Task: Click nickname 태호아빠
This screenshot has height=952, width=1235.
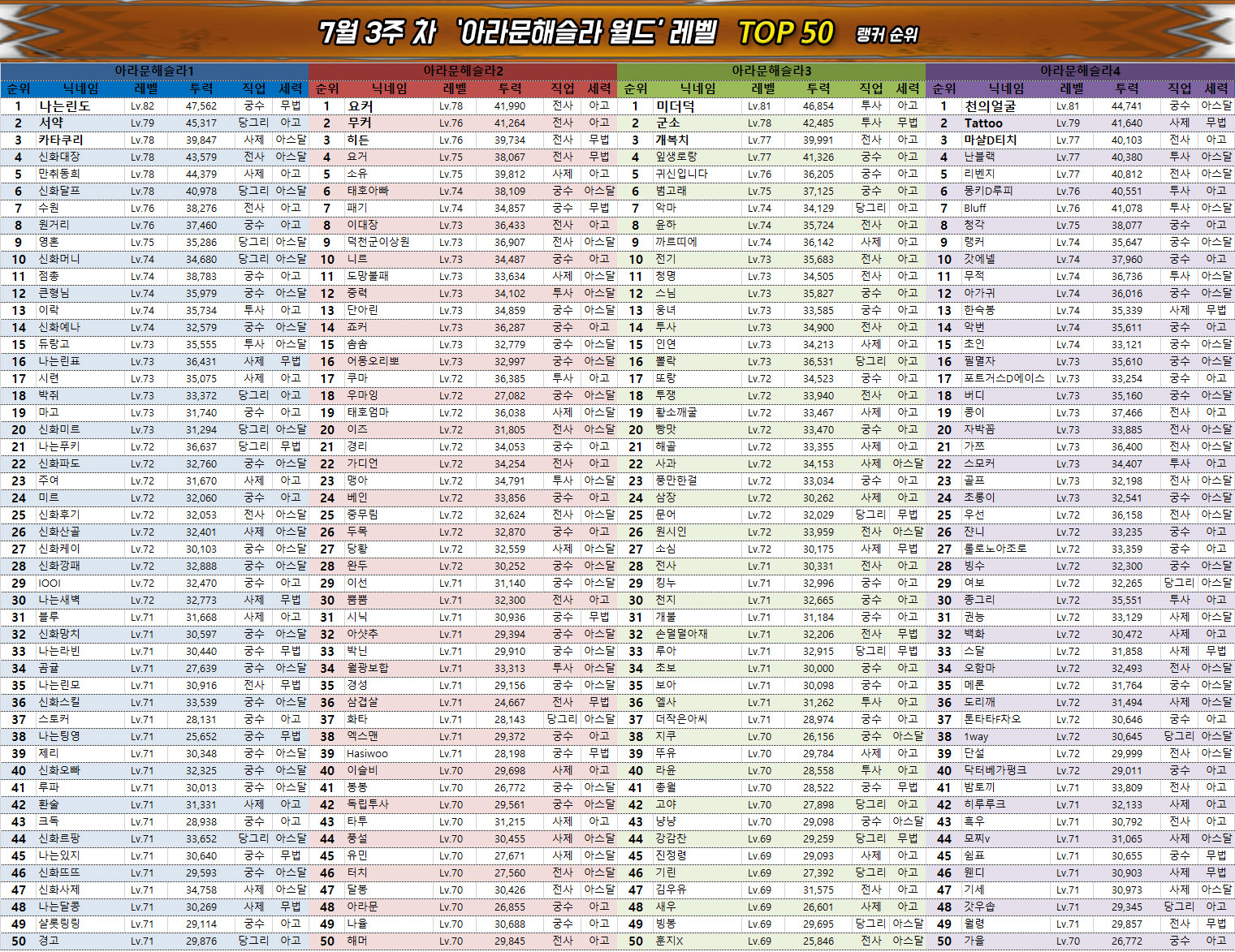Action: tap(368, 191)
